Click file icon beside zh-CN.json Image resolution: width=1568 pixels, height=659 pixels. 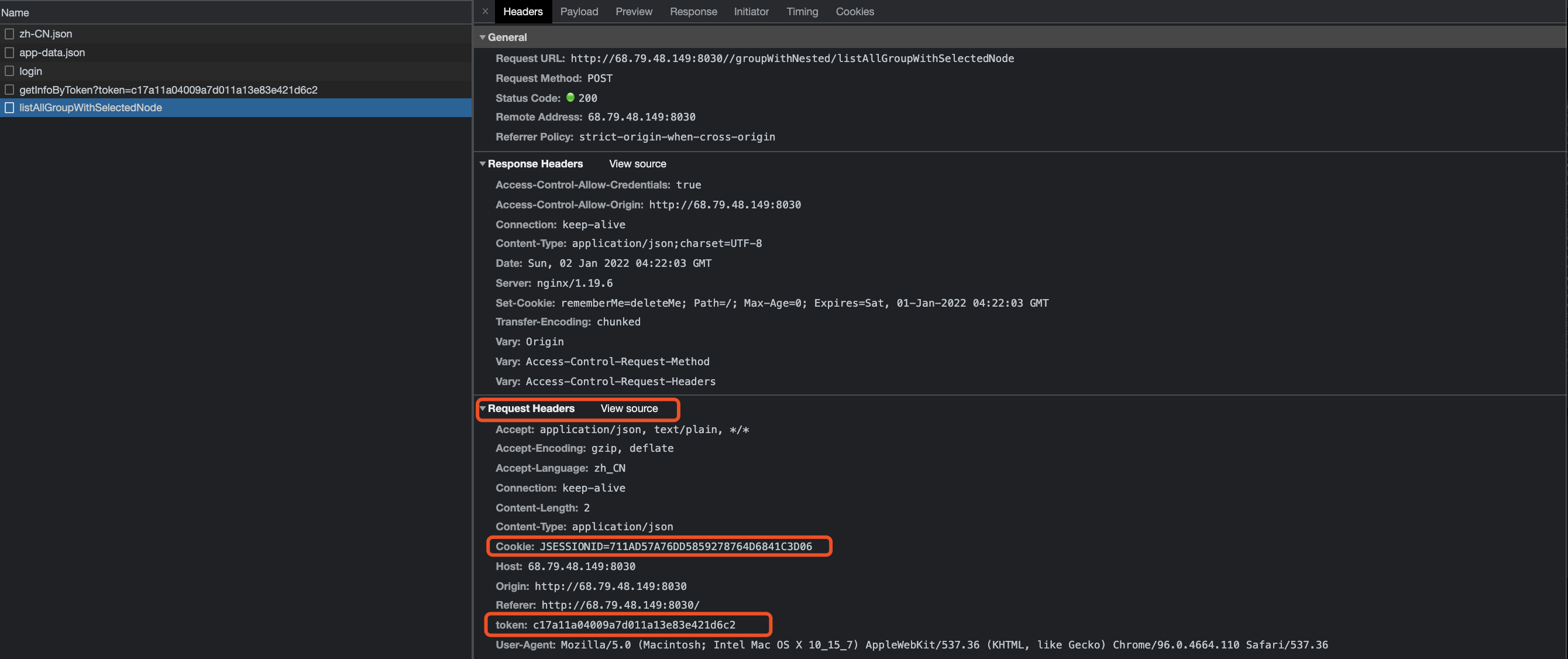coord(9,34)
